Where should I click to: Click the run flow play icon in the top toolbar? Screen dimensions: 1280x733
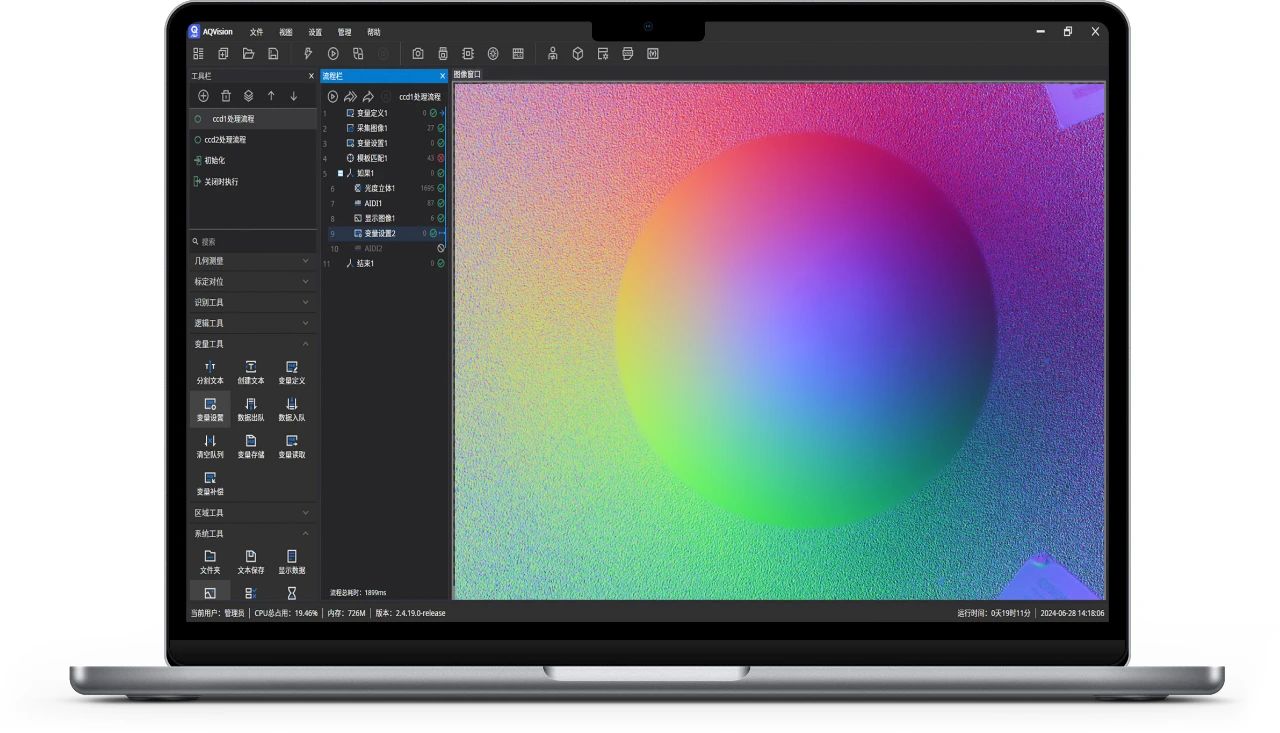click(x=333, y=54)
